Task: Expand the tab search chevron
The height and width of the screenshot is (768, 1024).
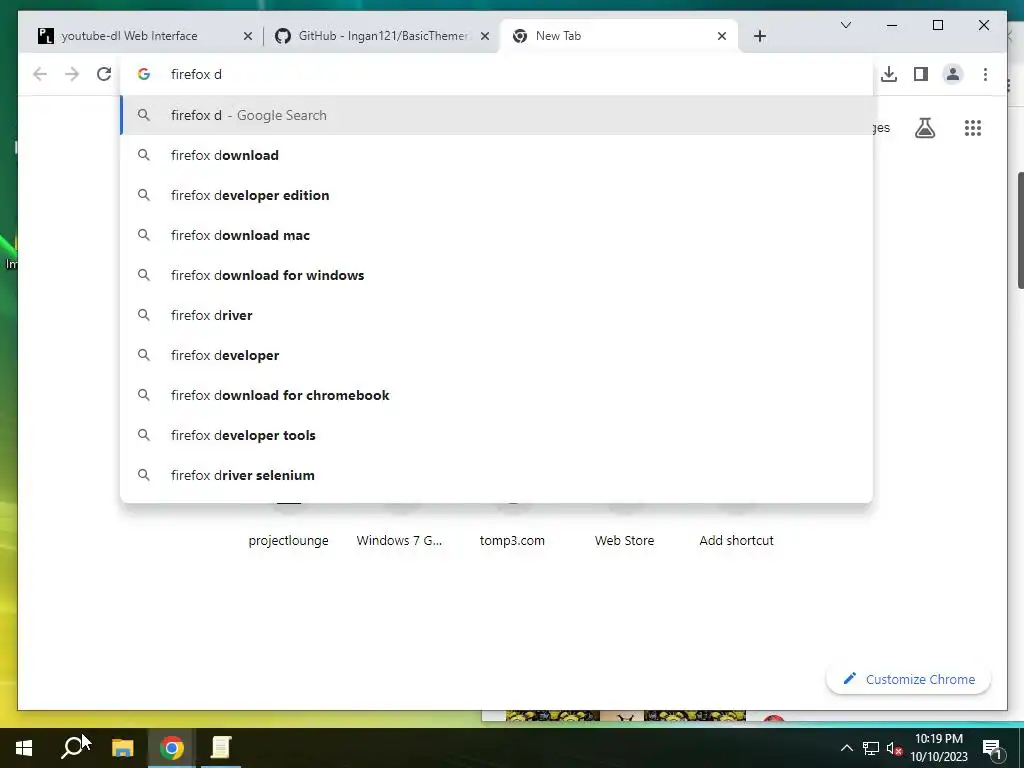Action: 846,25
